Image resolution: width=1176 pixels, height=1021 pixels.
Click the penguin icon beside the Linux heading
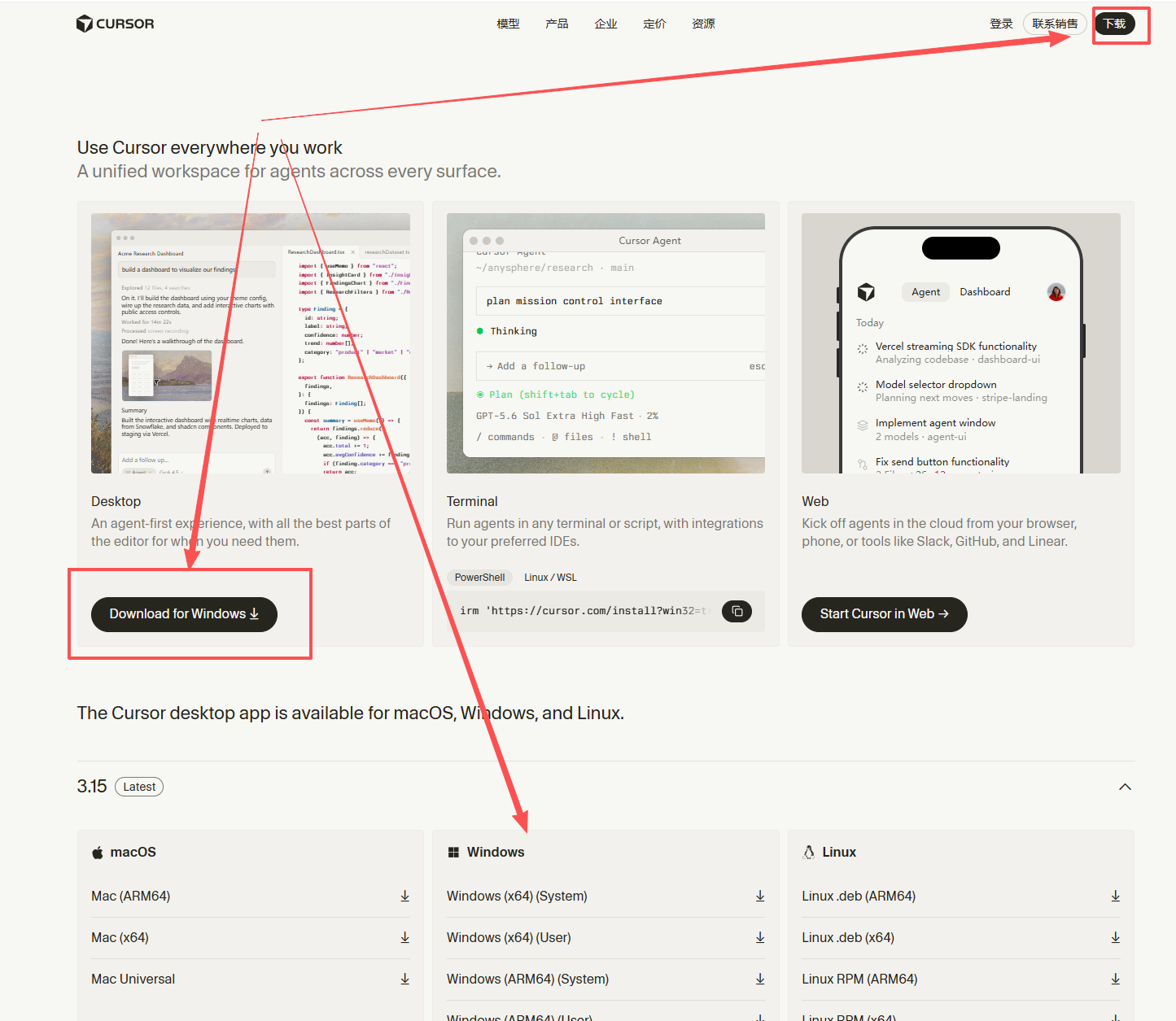pos(808,852)
